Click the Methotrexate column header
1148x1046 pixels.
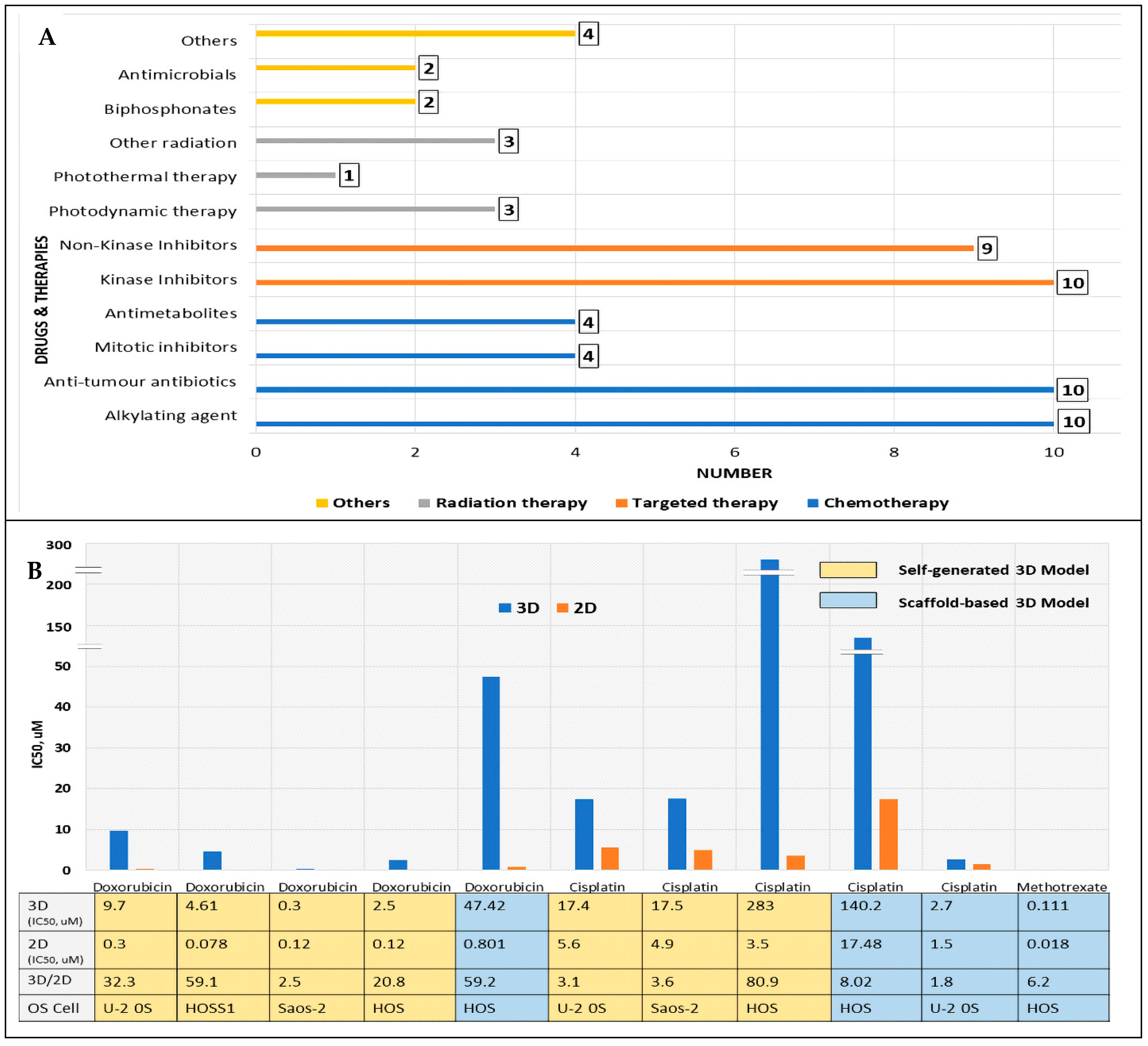click(x=1062, y=886)
